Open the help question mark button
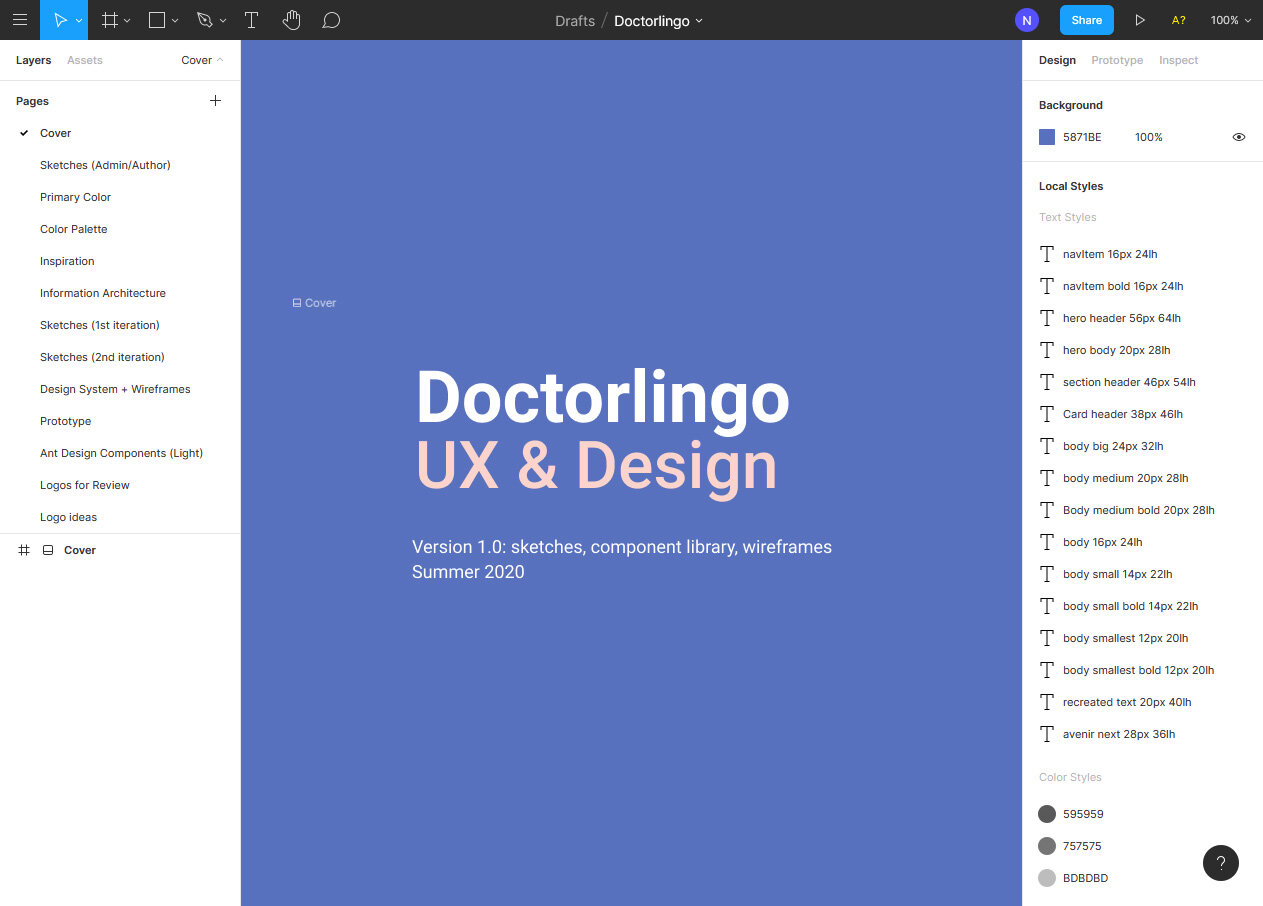Viewport: 1263px width, 906px height. (x=1220, y=863)
